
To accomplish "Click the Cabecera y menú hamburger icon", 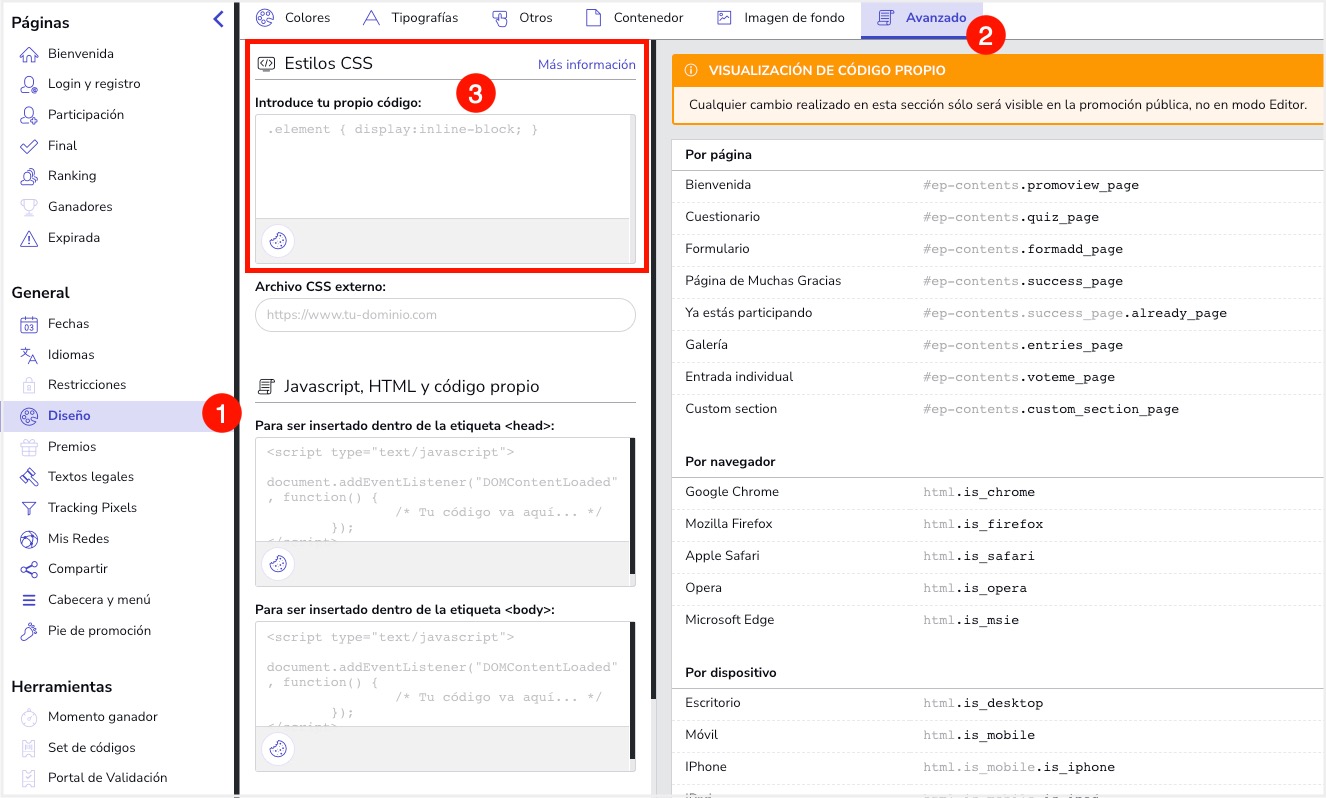I will click(29, 600).
